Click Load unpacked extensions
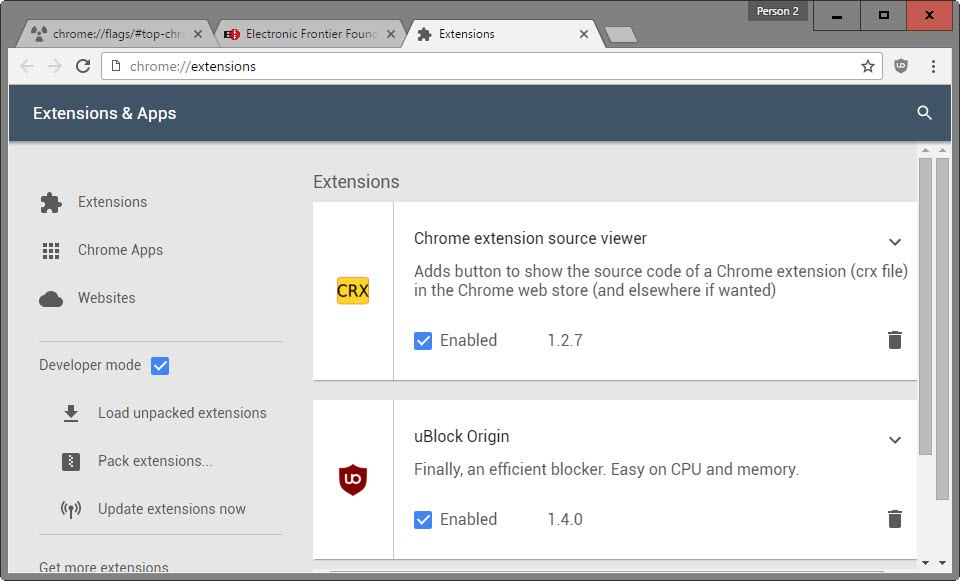Viewport: 960px width, 581px height. click(x=182, y=413)
